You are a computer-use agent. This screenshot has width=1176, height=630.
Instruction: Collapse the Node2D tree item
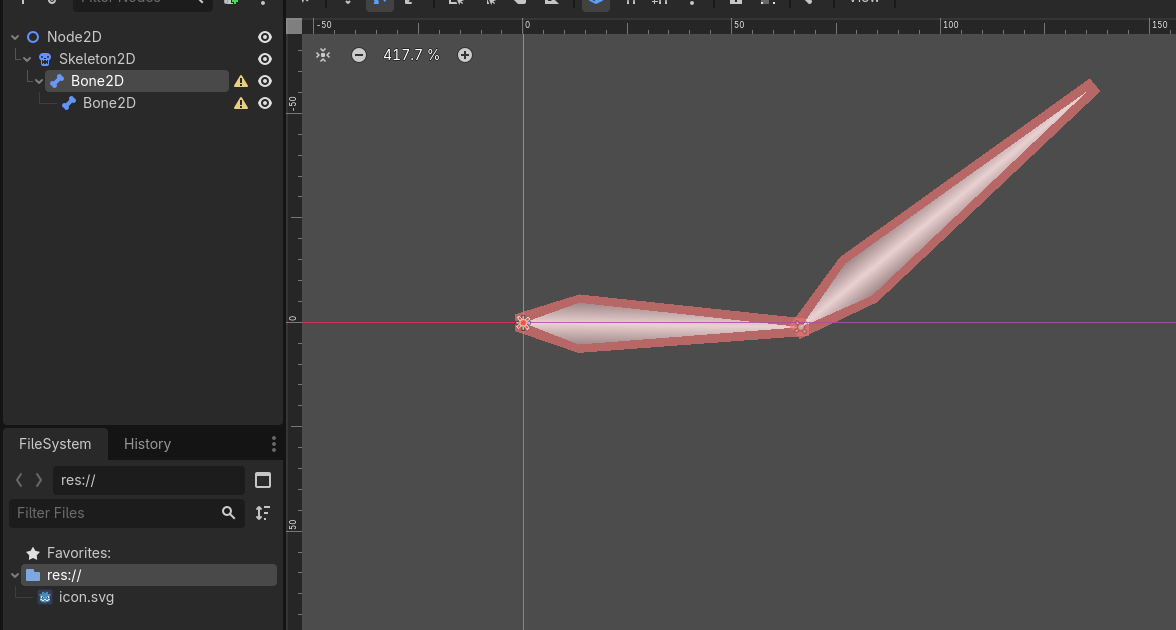[15, 37]
